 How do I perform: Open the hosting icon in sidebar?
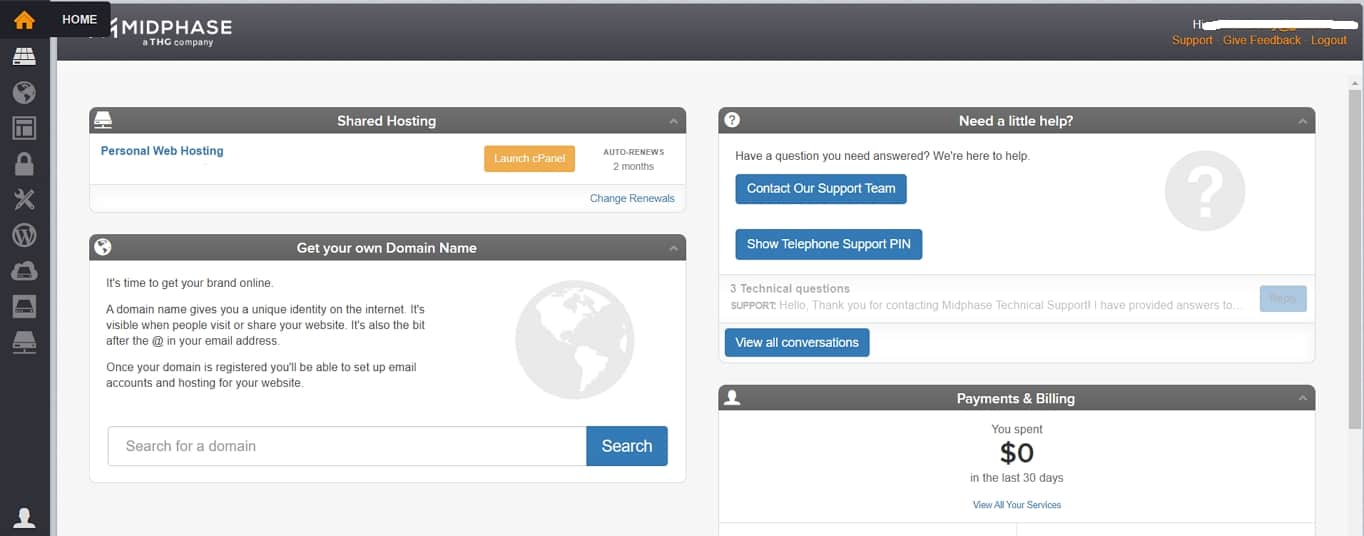pyautogui.click(x=24, y=57)
